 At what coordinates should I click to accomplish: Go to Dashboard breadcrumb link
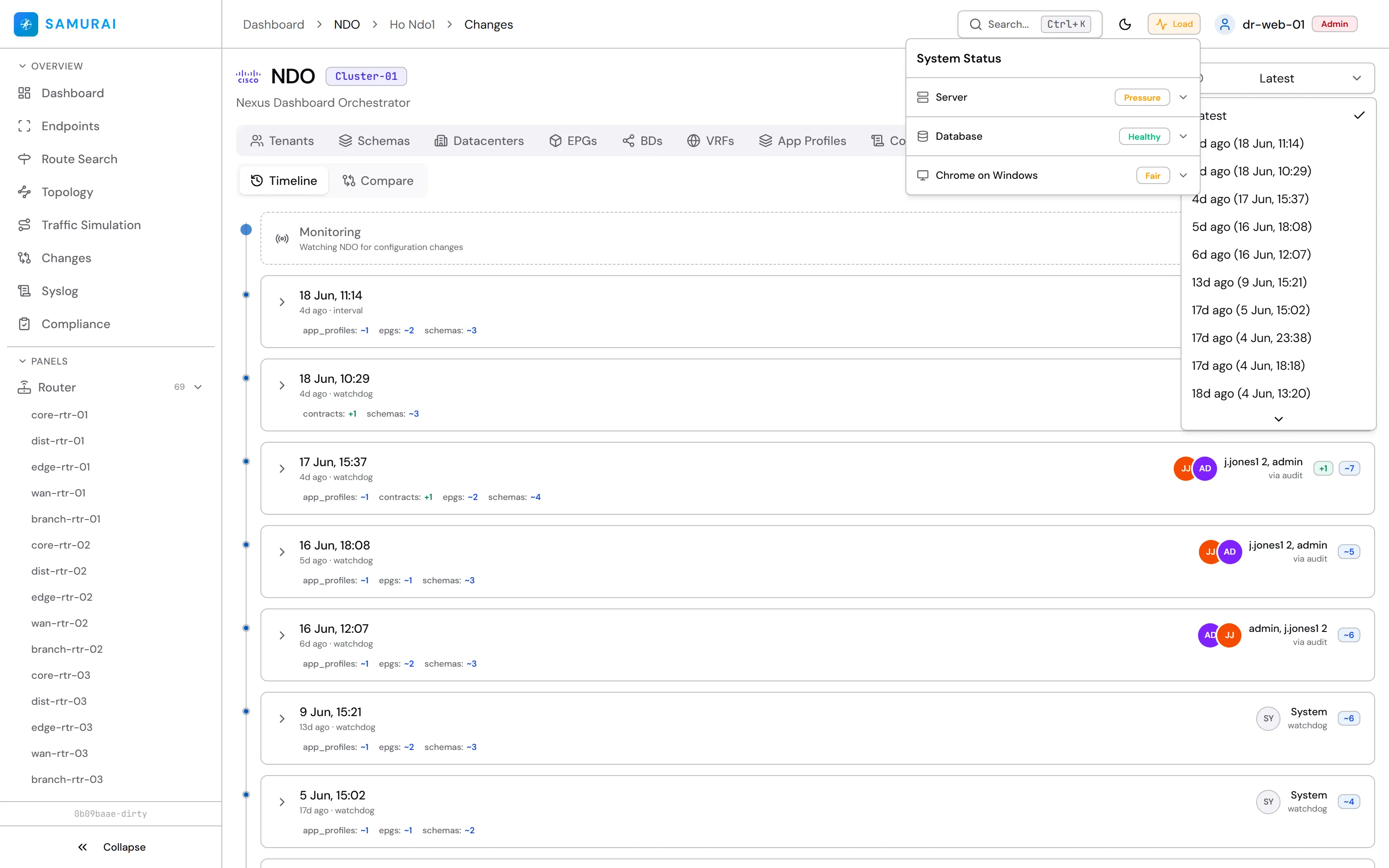tap(273, 25)
